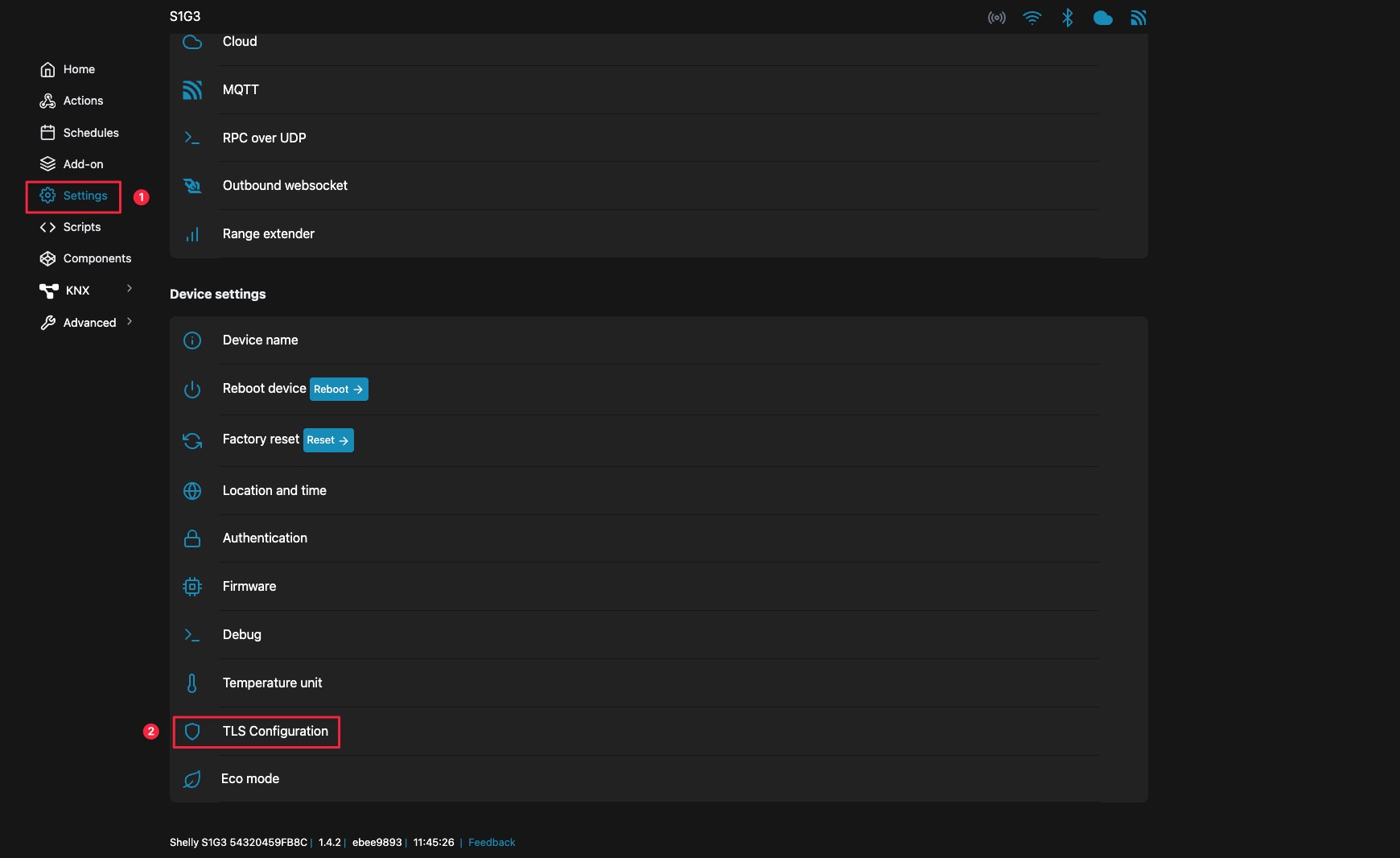The width and height of the screenshot is (1400, 858).
Task: Click the cloud status icon in header
Action: (1102, 18)
